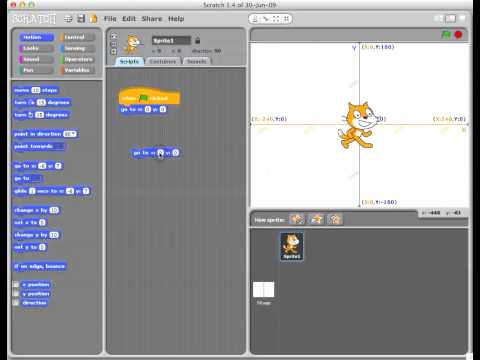480x360 pixels.
Task: Select the Pen block category
Action: click(36, 70)
